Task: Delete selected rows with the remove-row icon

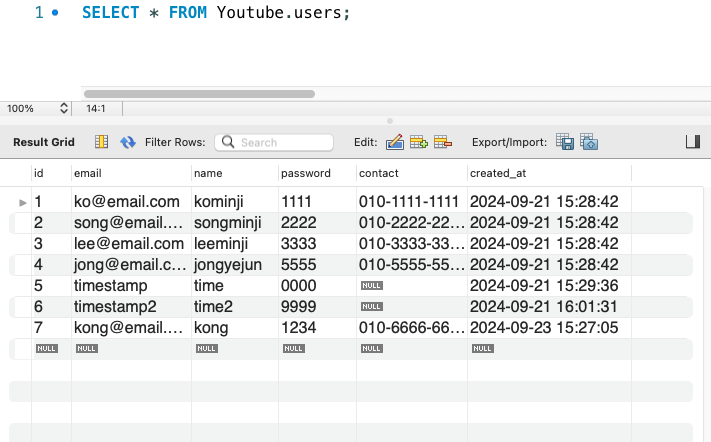Action: (443, 142)
